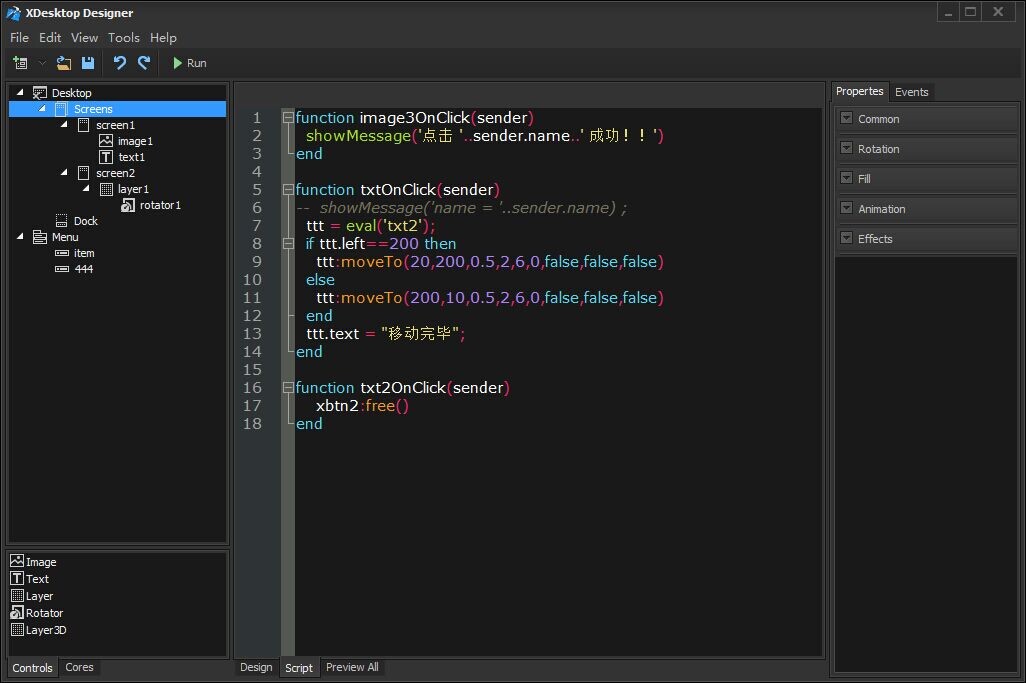This screenshot has height=683, width=1026.
Task: Collapse the screen1 tree node
Action: [x=64, y=124]
